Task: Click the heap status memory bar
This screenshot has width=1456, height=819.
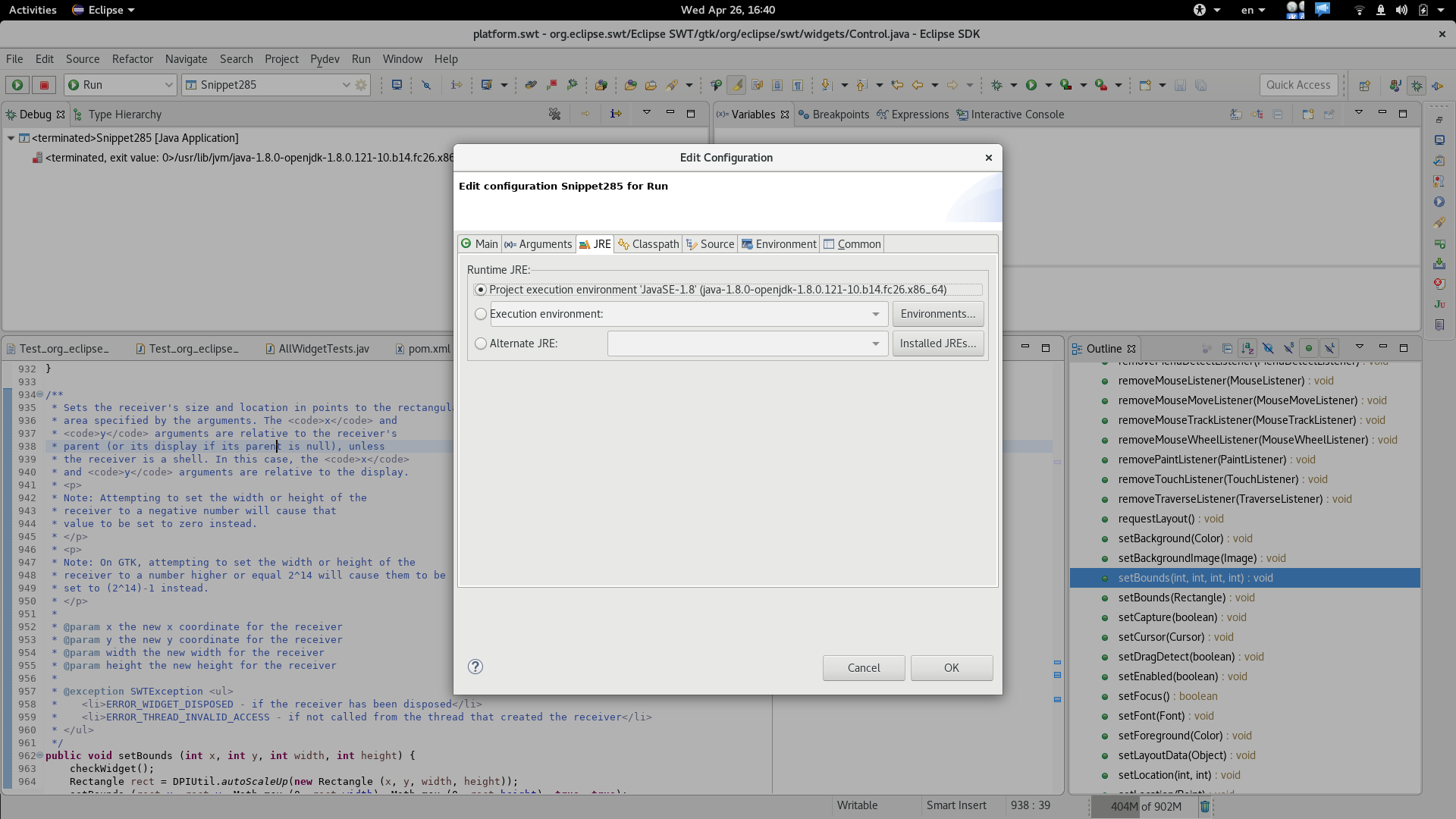Action: coord(1144,807)
